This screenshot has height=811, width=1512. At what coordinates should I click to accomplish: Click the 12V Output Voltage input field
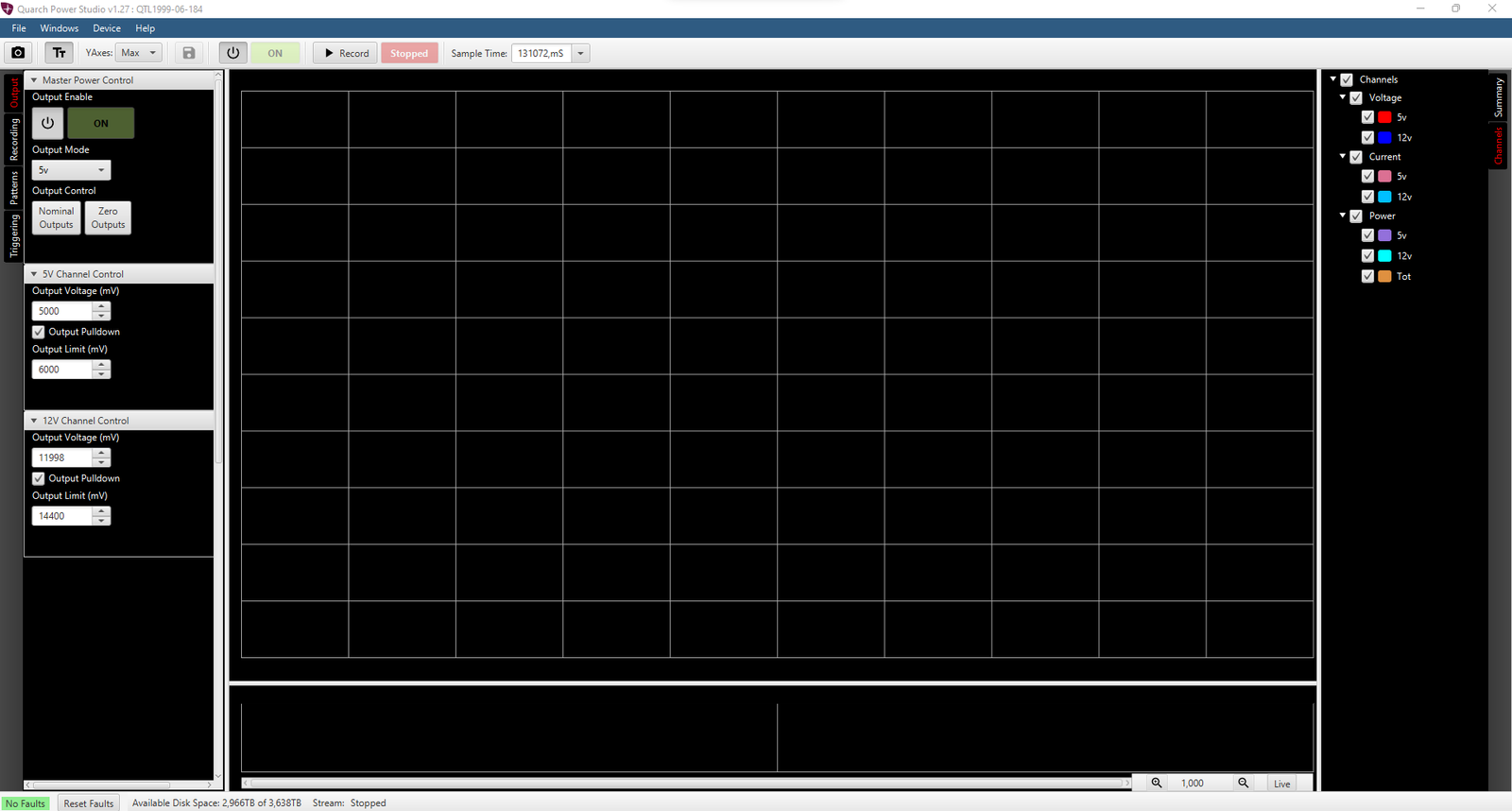click(x=62, y=457)
